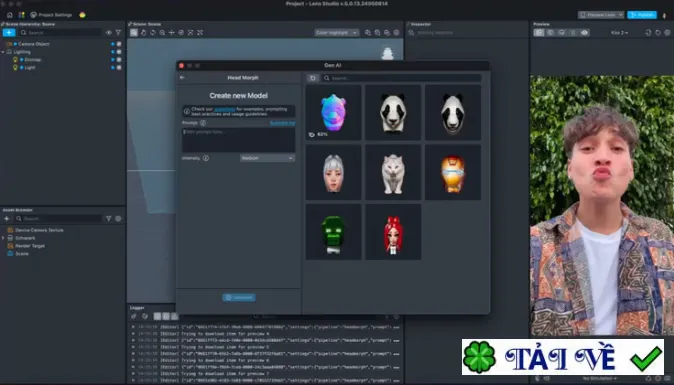Uncheck the Light object checkbox
This screenshot has height=385, width=674.
pos(119,67)
